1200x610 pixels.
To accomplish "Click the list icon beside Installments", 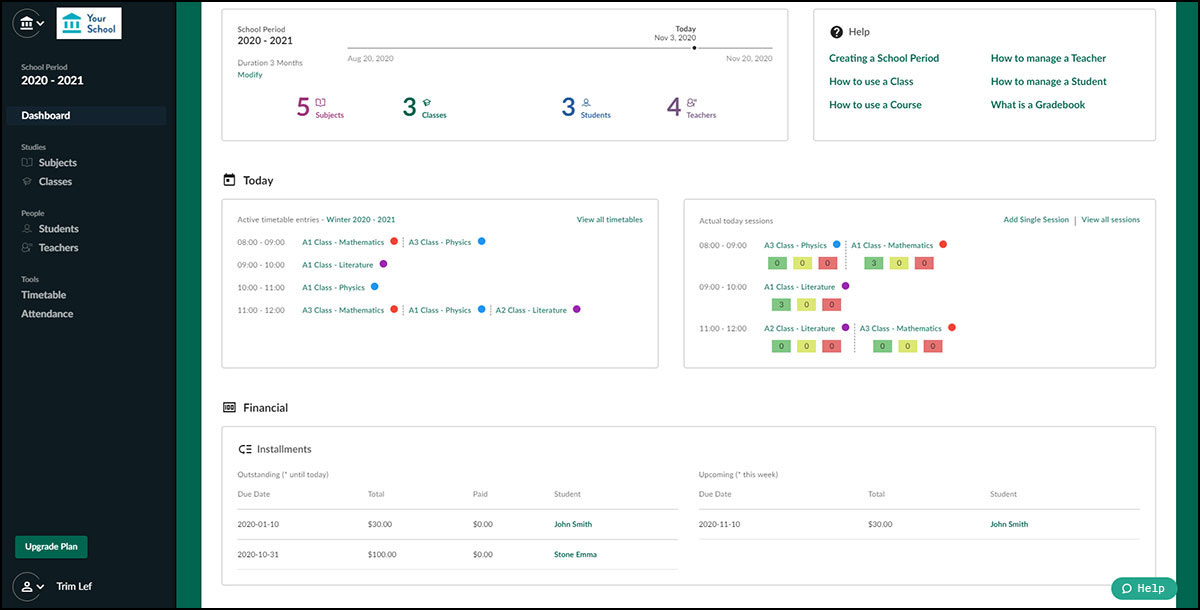I will (245, 450).
